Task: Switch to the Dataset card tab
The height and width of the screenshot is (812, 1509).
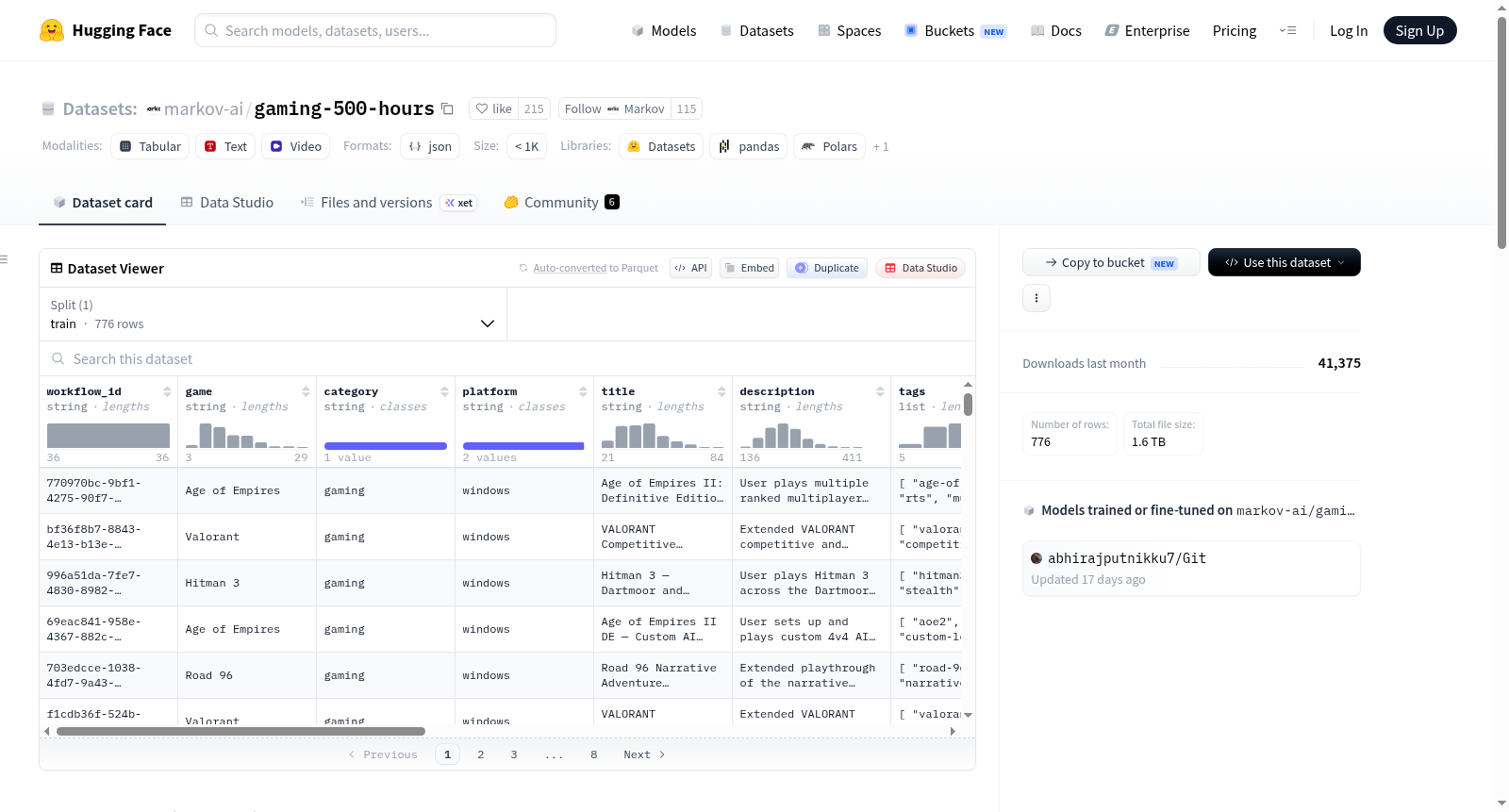Action: (103, 202)
